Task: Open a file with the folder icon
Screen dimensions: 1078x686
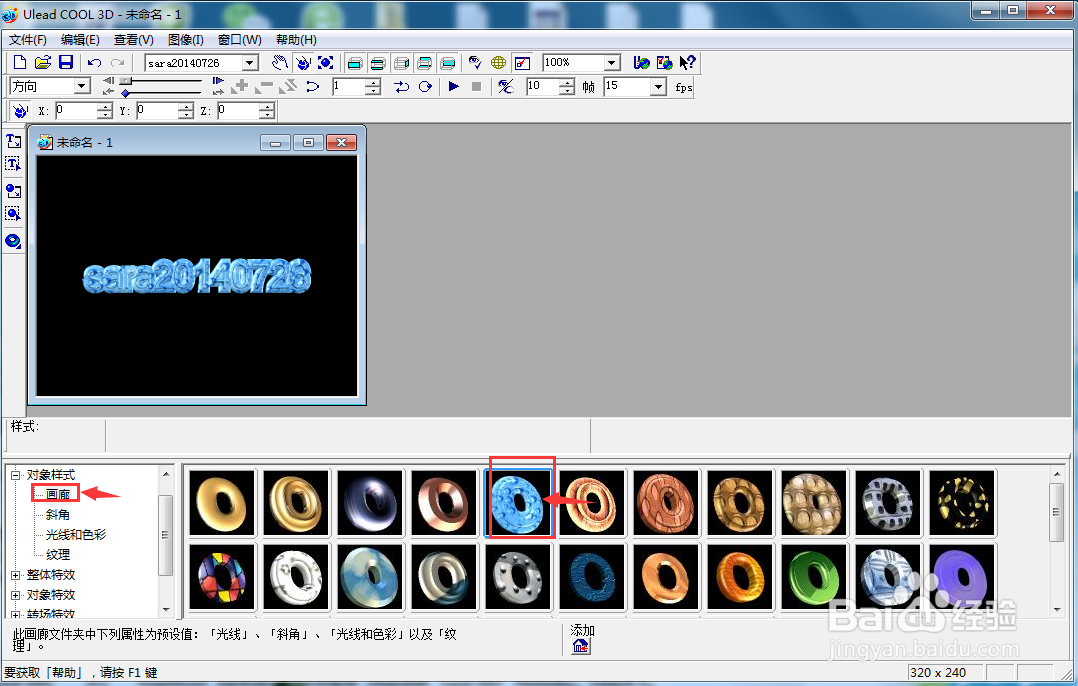Action: point(43,63)
